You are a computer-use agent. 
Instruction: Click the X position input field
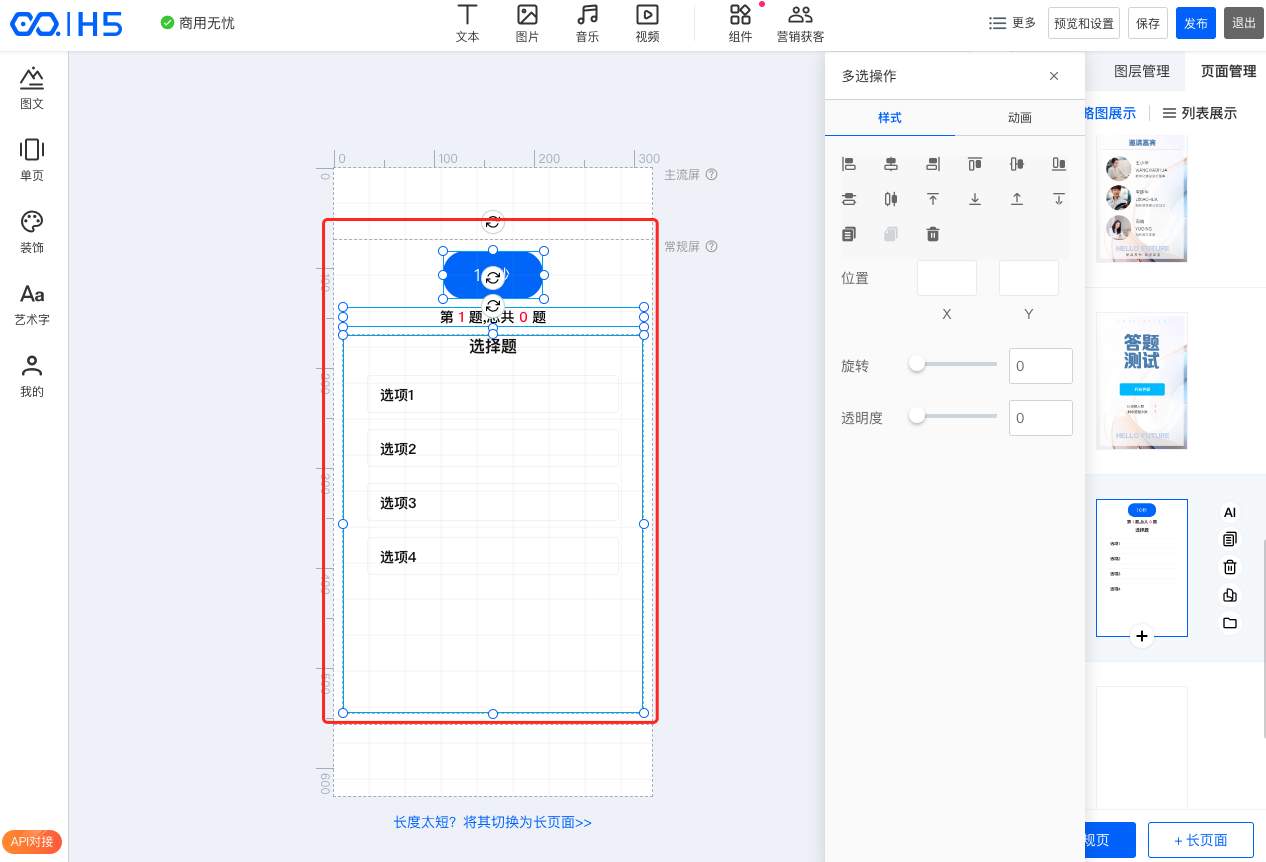[x=946, y=278]
